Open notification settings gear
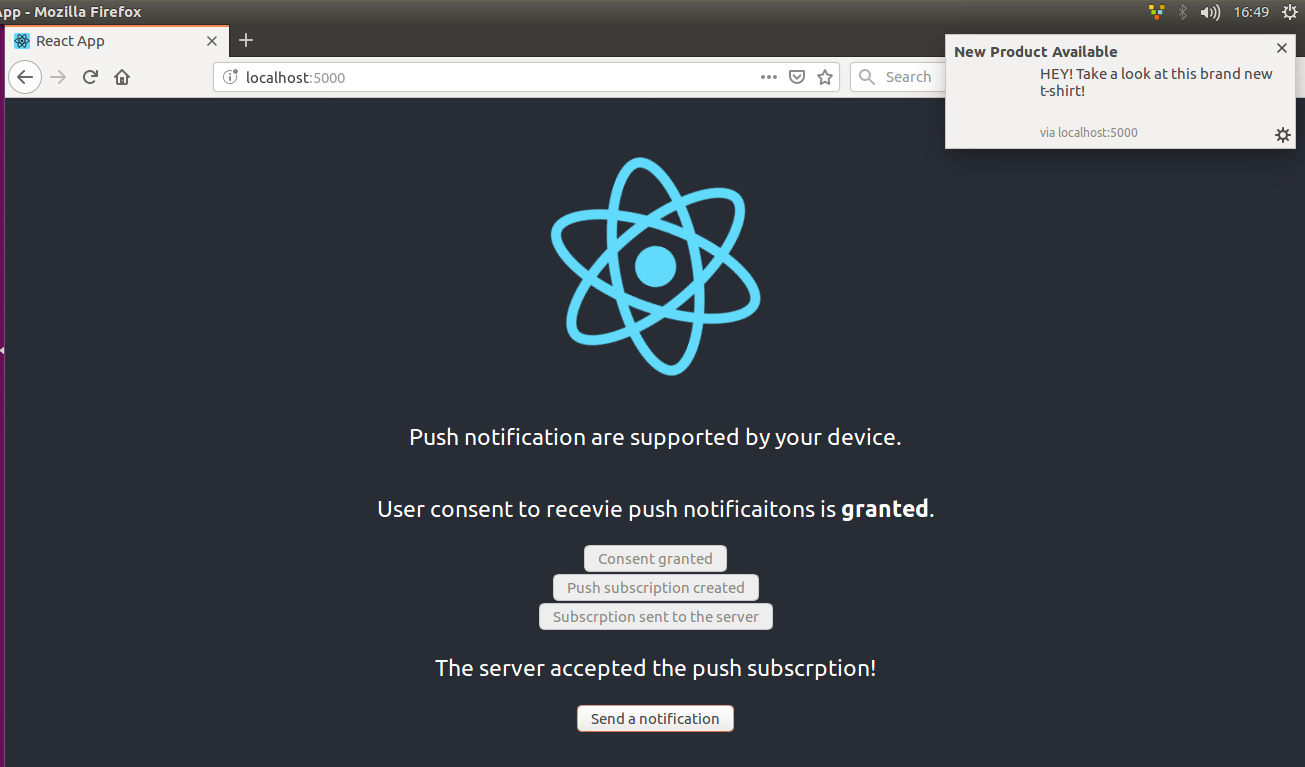The height and width of the screenshot is (767, 1305). (x=1283, y=135)
